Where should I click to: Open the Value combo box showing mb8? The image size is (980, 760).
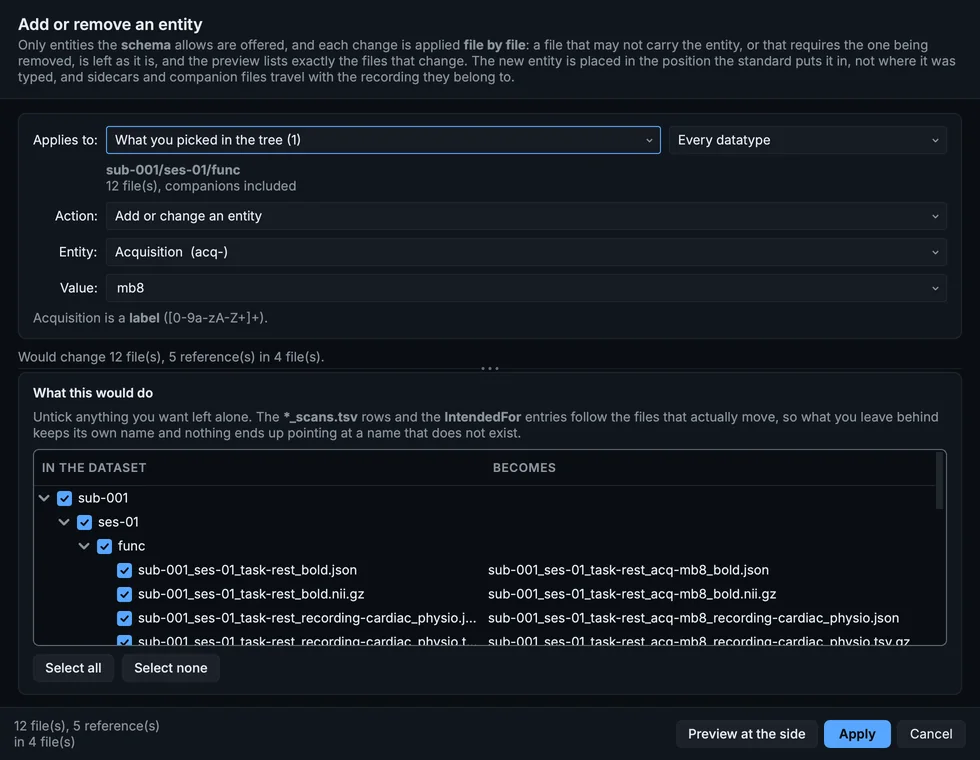[x=526, y=288]
